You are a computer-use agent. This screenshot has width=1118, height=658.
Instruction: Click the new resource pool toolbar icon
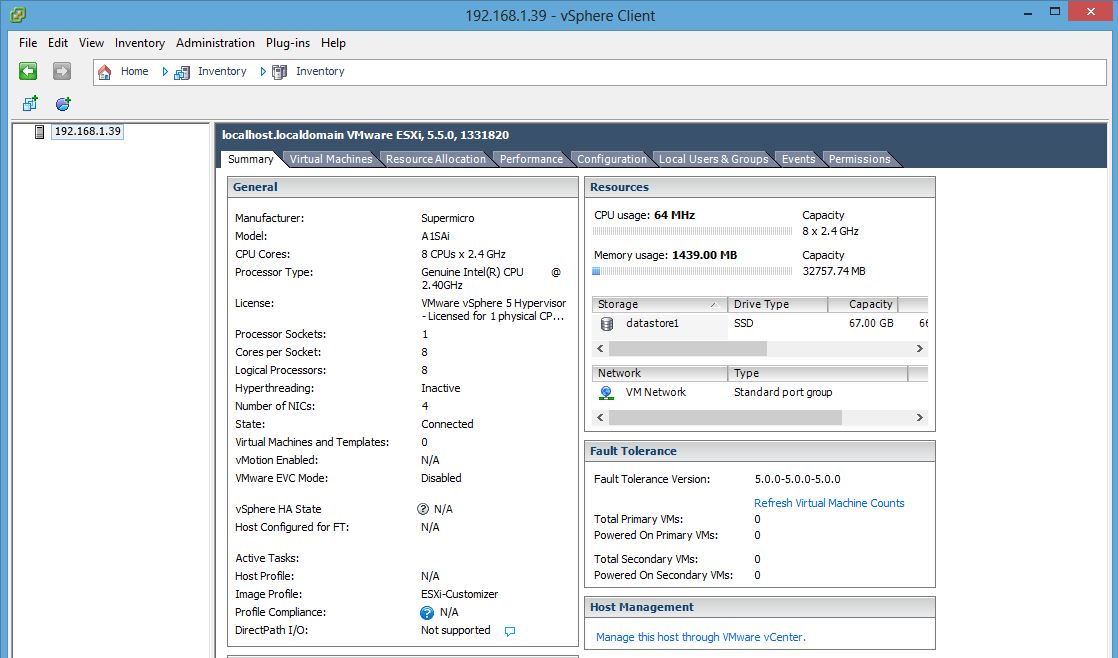[63, 104]
